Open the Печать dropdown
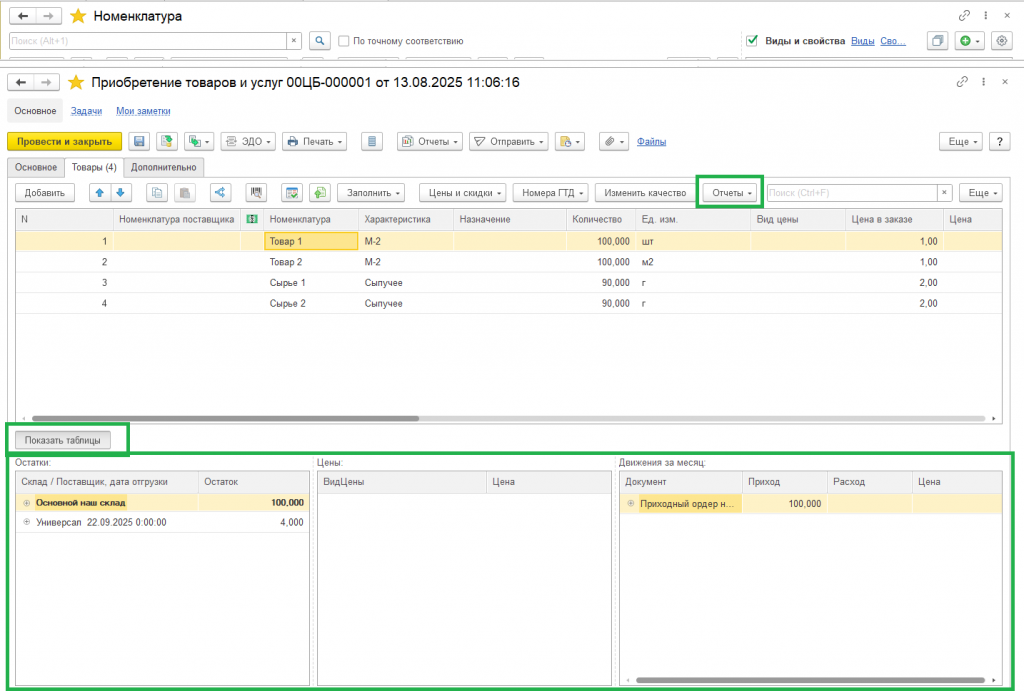Image resolution: width=1024 pixels, height=691 pixels. pyautogui.click(x=314, y=142)
